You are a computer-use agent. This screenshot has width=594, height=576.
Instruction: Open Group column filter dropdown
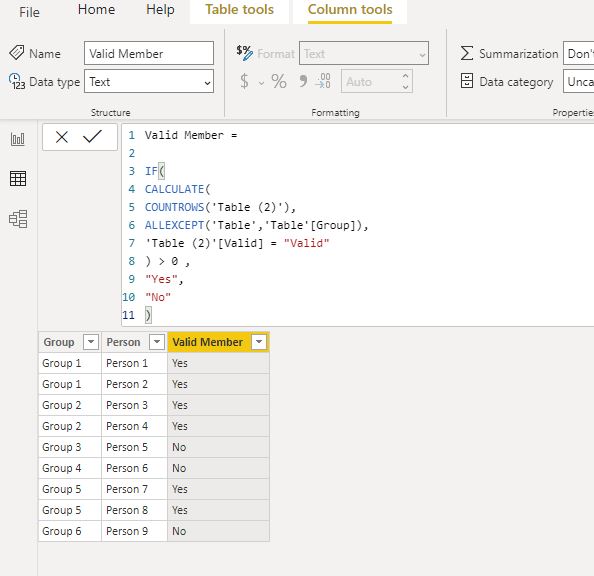91,342
